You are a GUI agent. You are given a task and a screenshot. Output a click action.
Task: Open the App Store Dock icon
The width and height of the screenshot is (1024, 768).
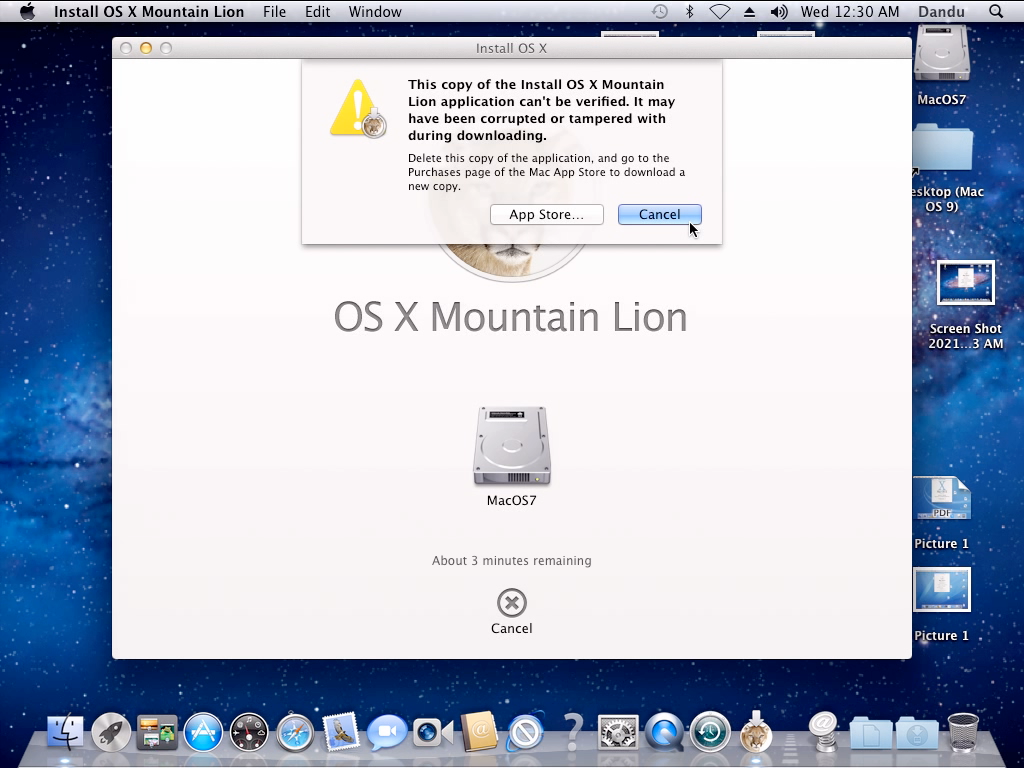coord(203,731)
